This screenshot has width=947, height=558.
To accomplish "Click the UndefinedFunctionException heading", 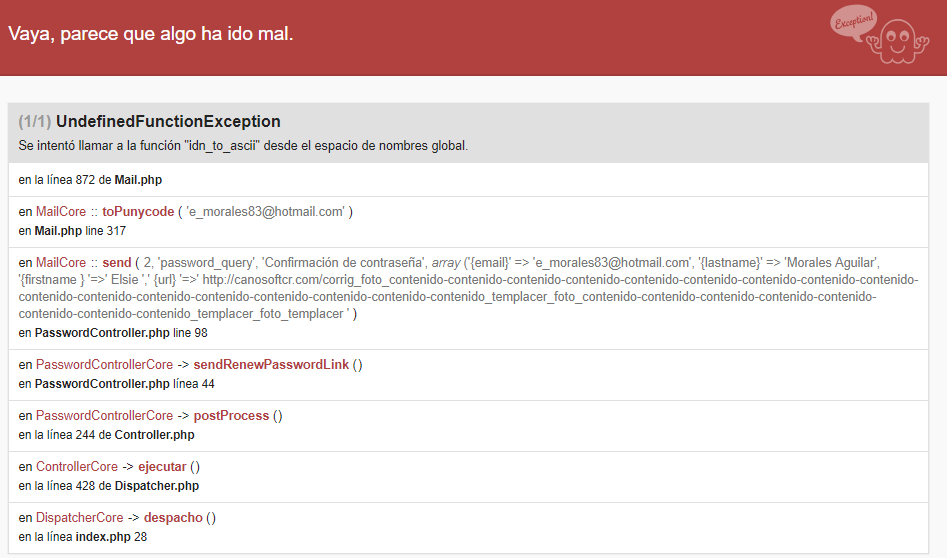I will click(x=168, y=122).
